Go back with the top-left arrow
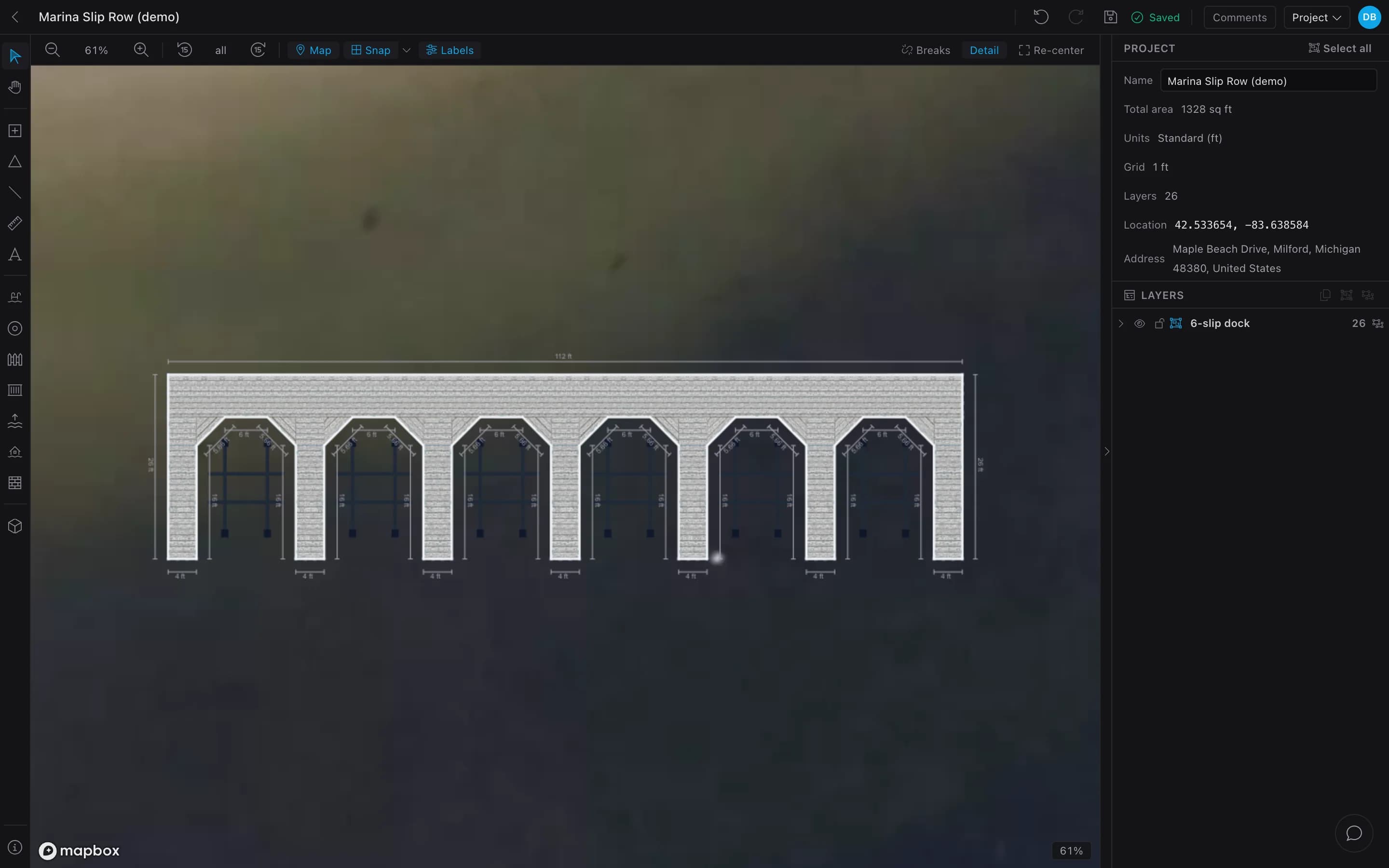The image size is (1389, 868). coord(15,17)
